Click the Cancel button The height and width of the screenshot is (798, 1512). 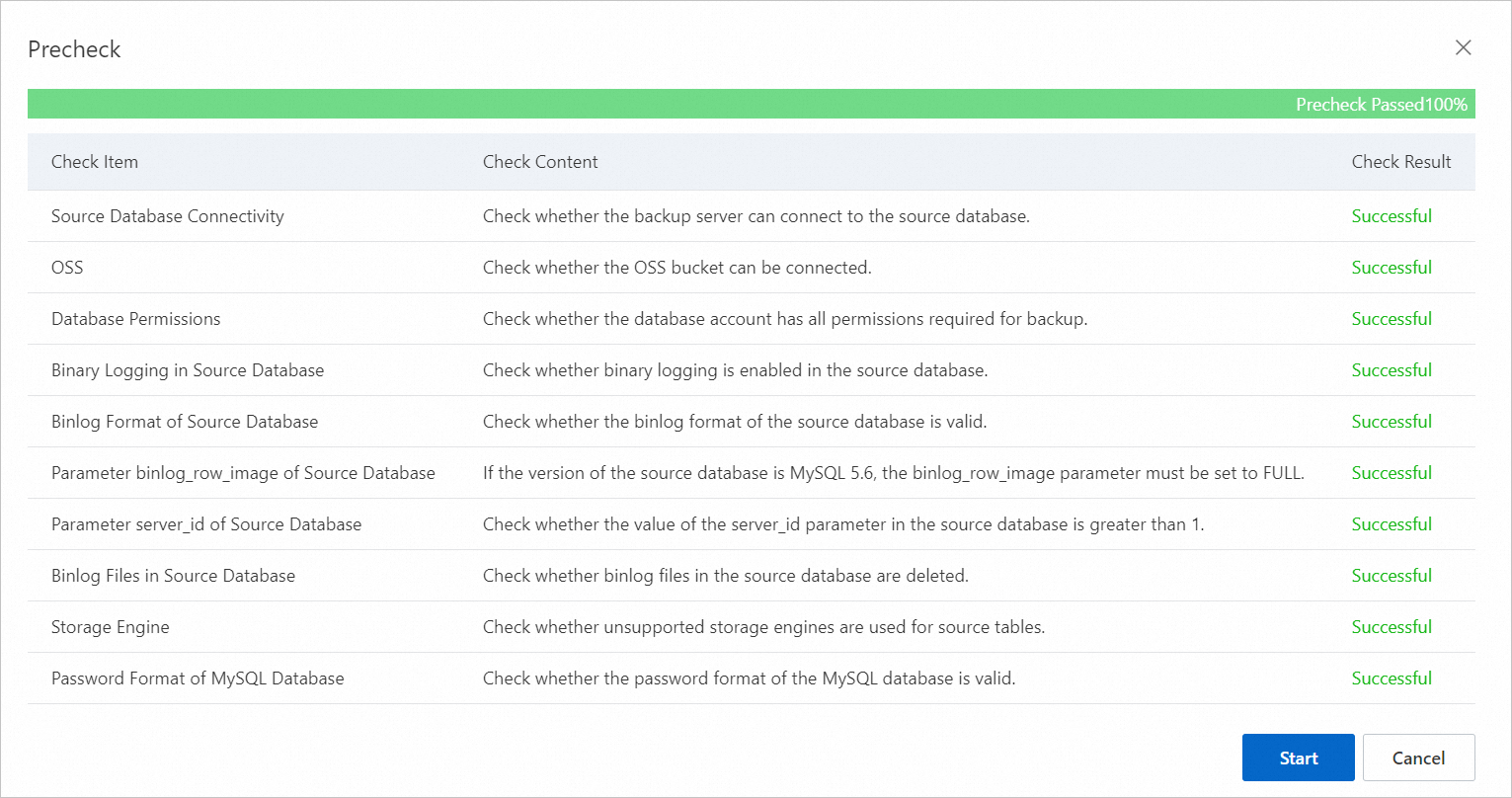point(1418,758)
